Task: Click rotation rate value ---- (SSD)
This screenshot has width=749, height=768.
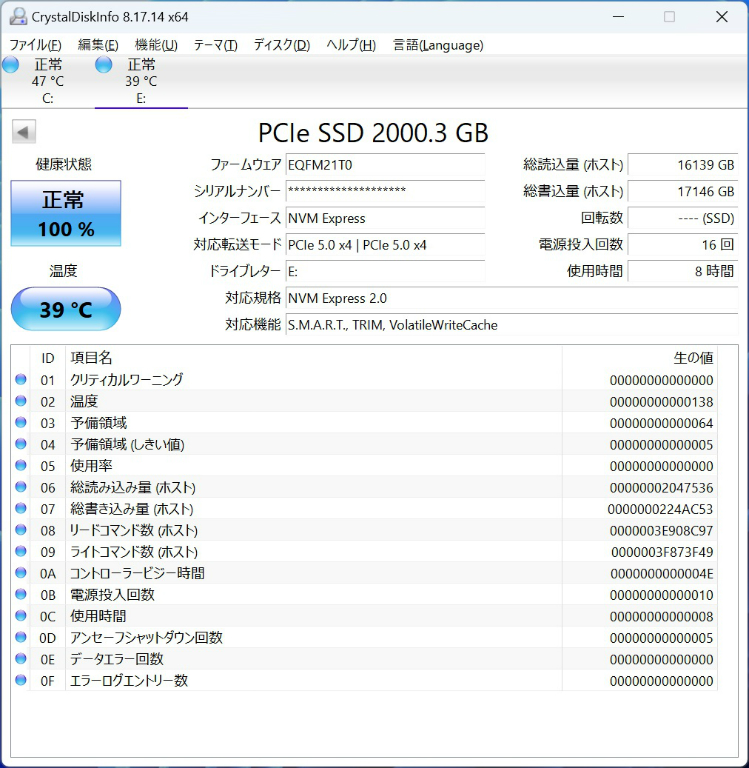Action: [x=683, y=218]
